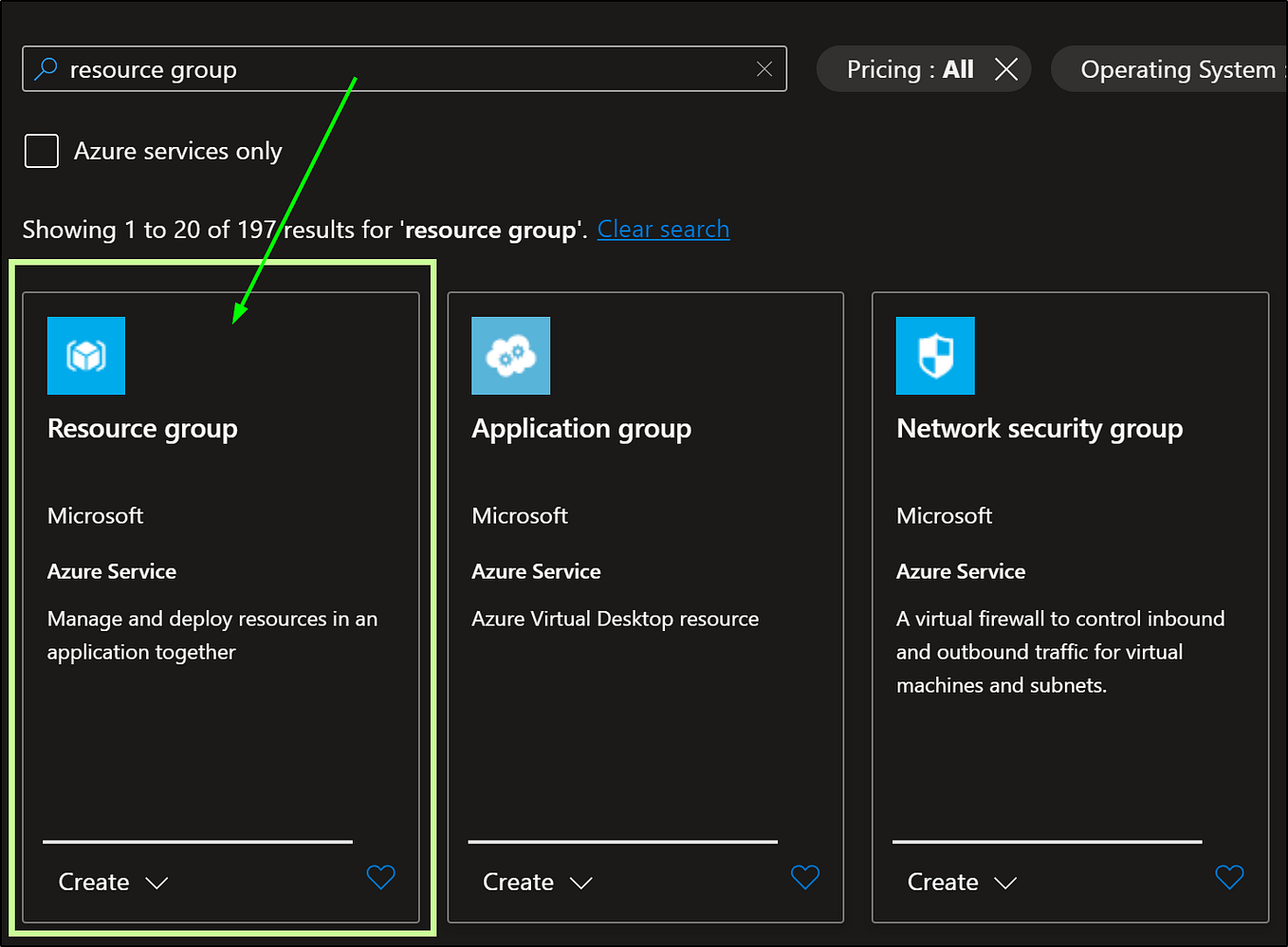Click the Clear search link
1288x947 pixels.
663,229
